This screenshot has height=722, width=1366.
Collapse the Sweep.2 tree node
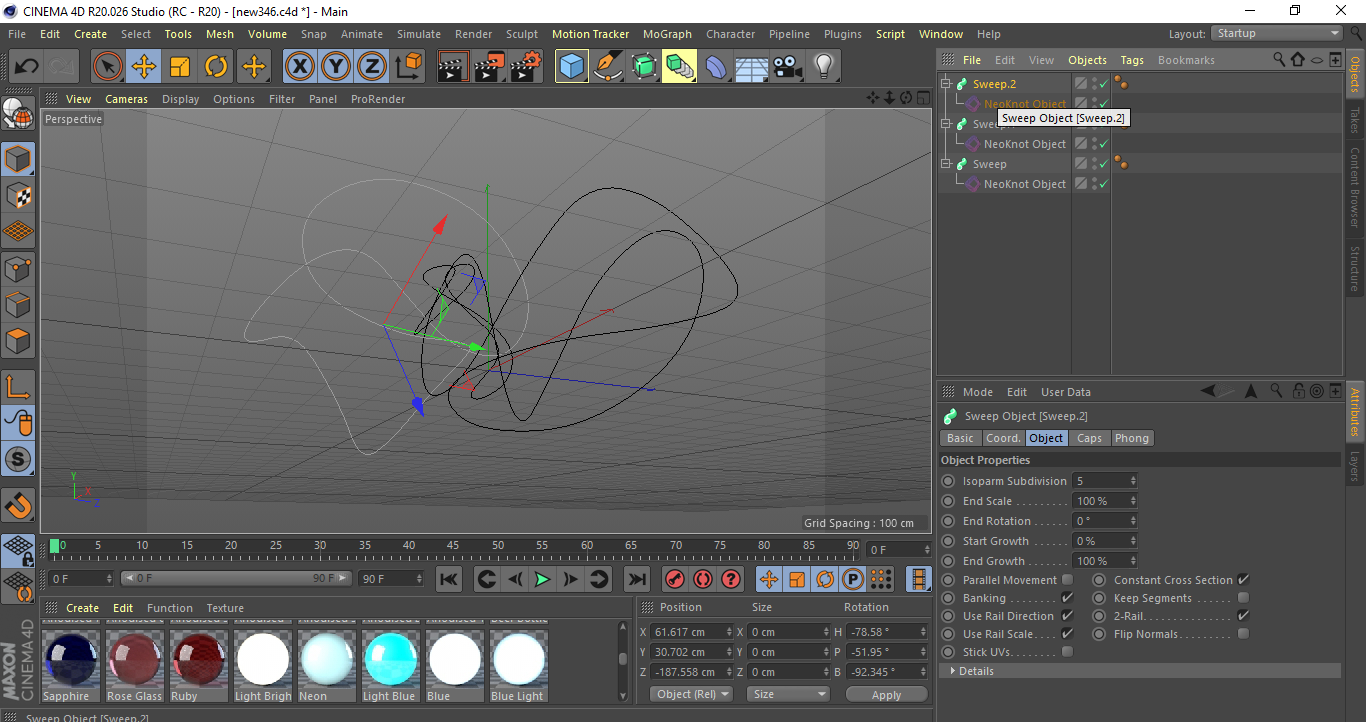[946, 84]
